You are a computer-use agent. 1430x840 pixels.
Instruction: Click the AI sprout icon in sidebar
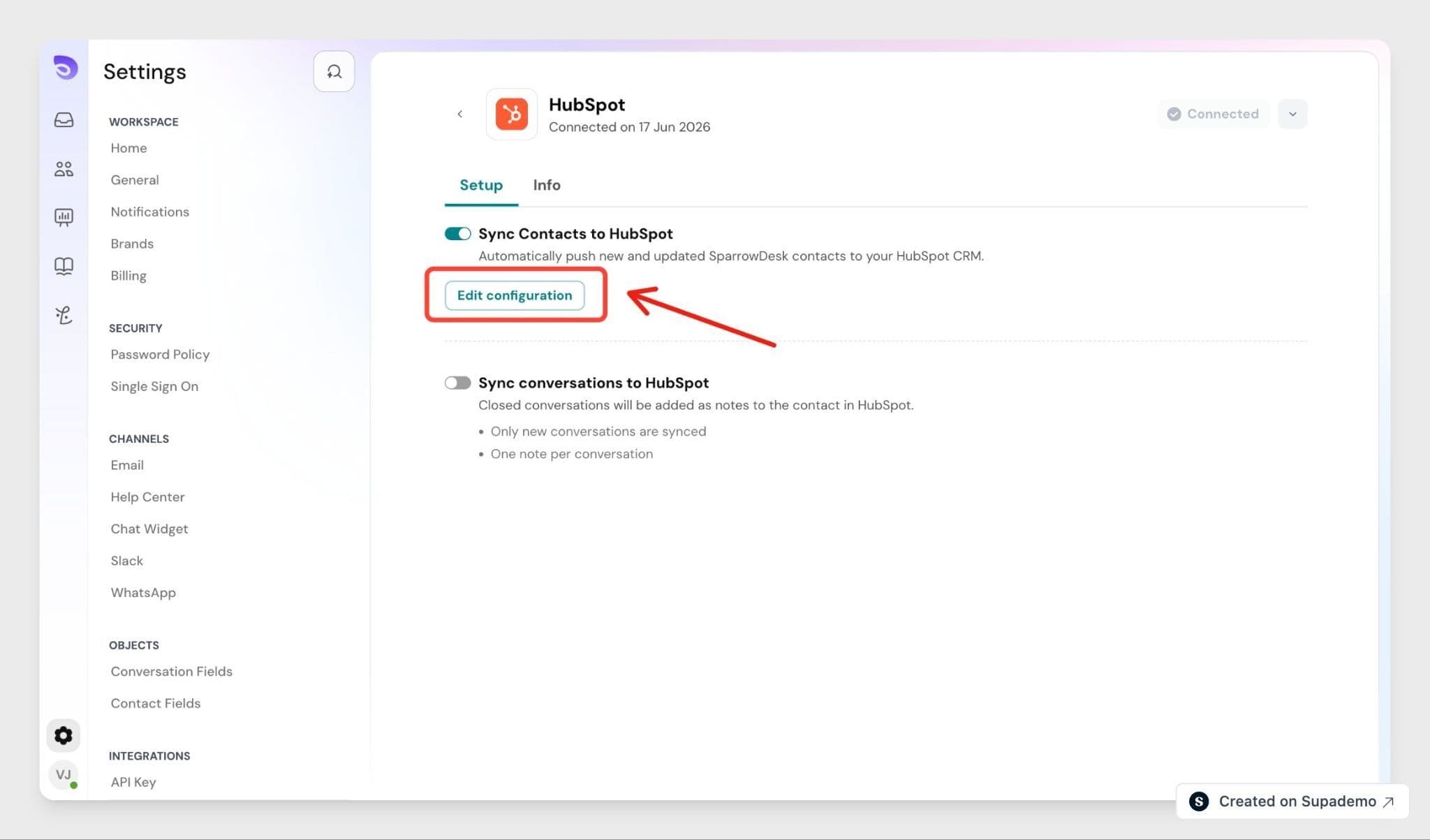tap(64, 315)
